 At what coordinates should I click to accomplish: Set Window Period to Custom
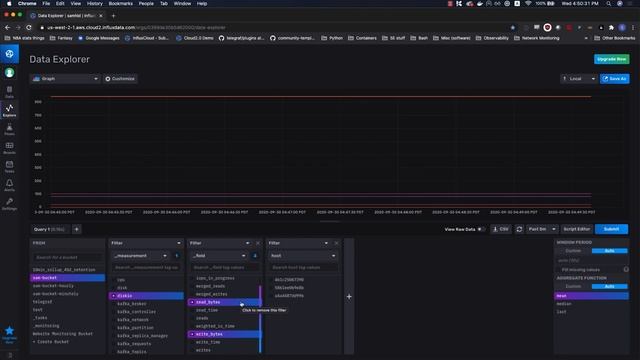[x=573, y=251]
